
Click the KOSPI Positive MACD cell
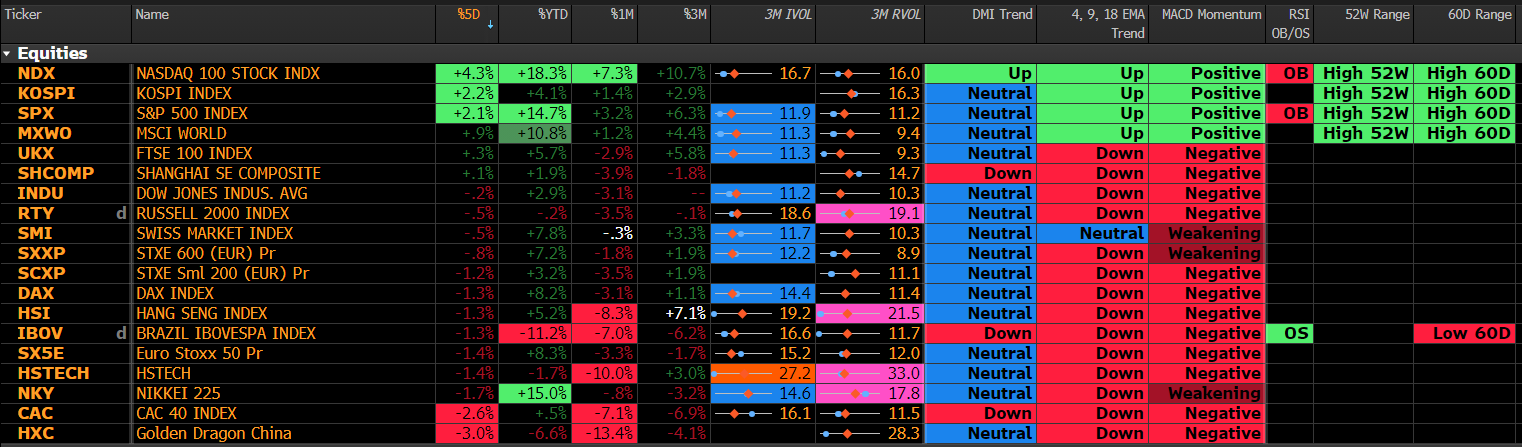[1206, 93]
